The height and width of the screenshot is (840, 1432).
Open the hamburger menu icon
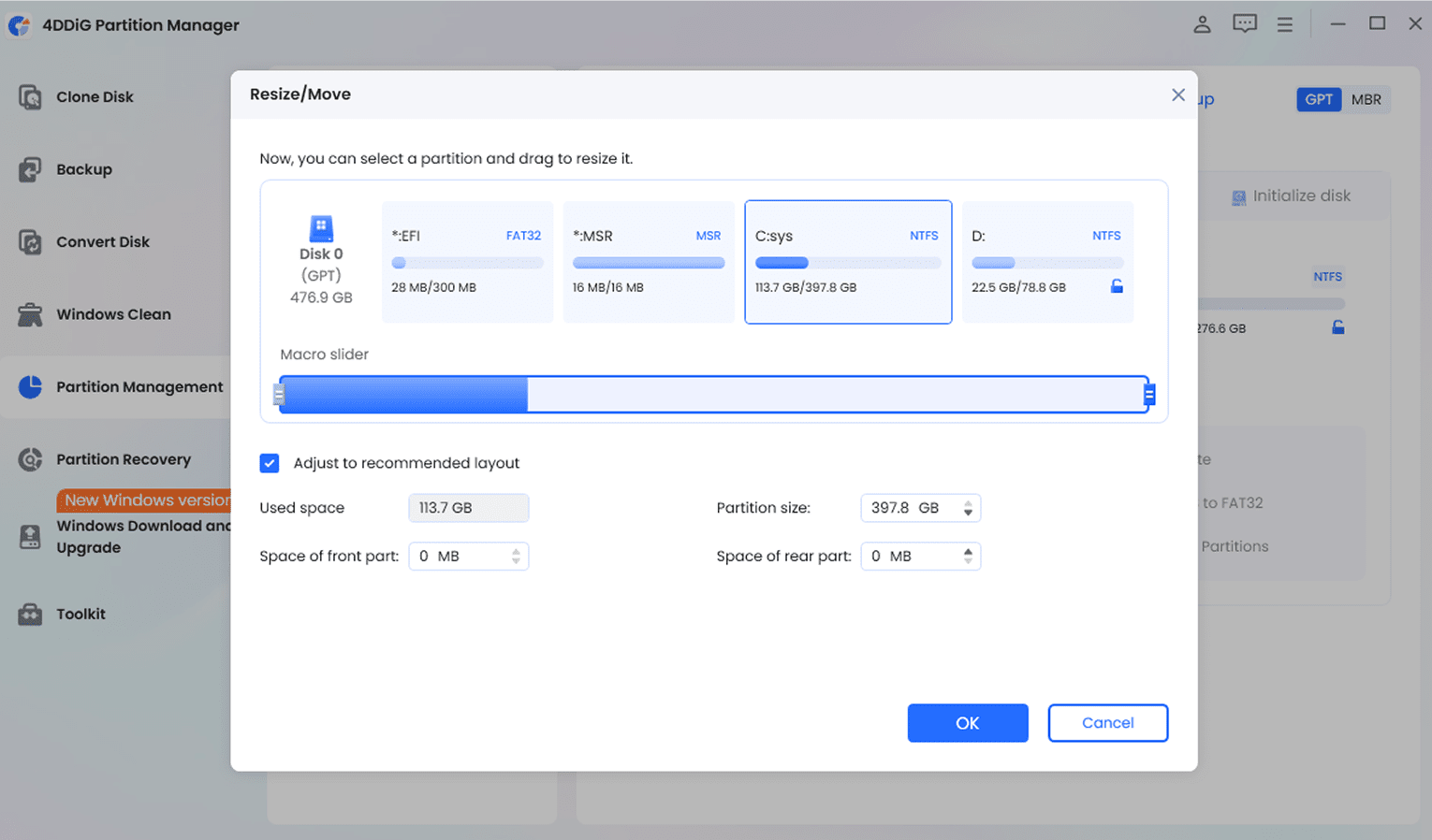1285,24
